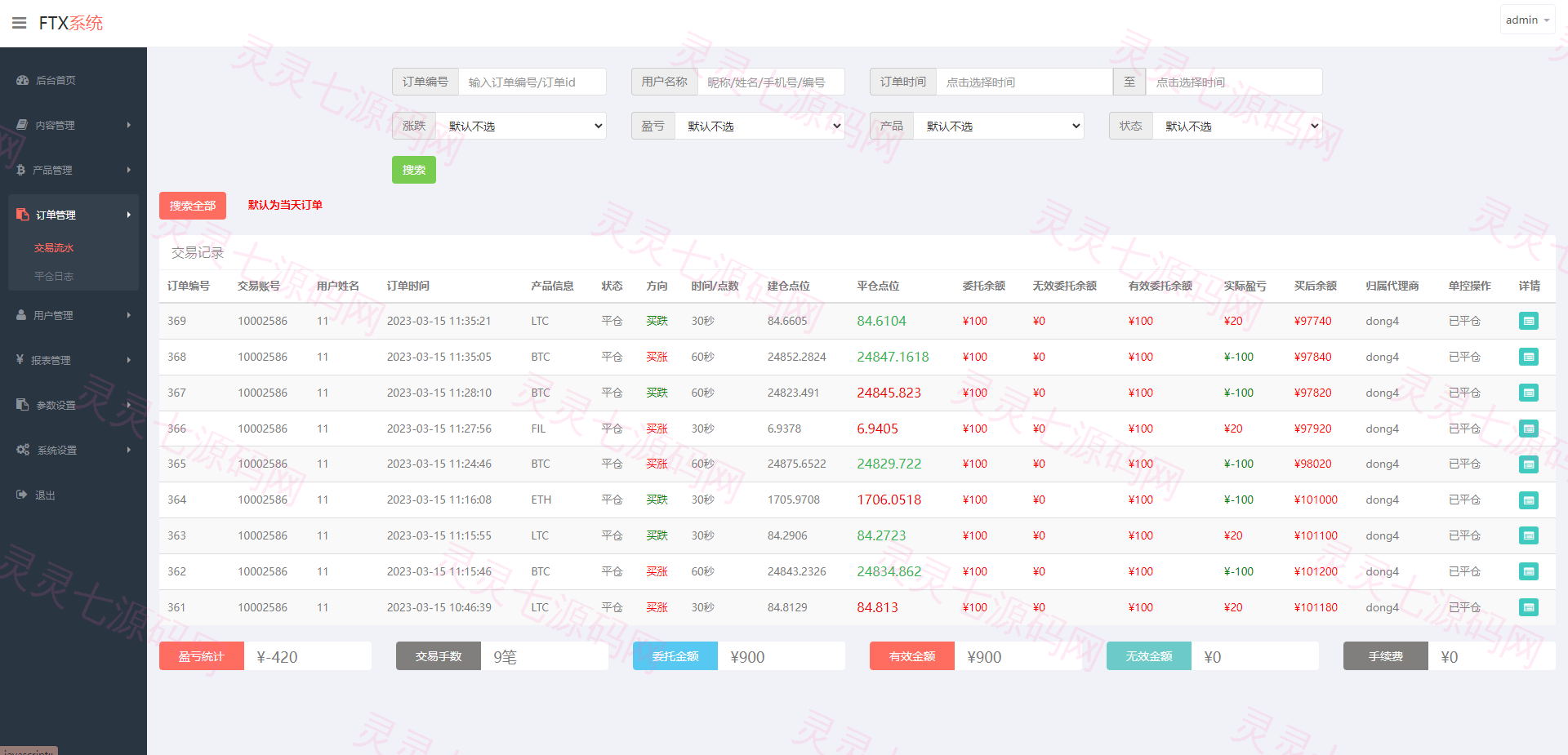Click the 产品管理 bitcoin icon
The height and width of the screenshot is (755, 1568).
point(20,170)
